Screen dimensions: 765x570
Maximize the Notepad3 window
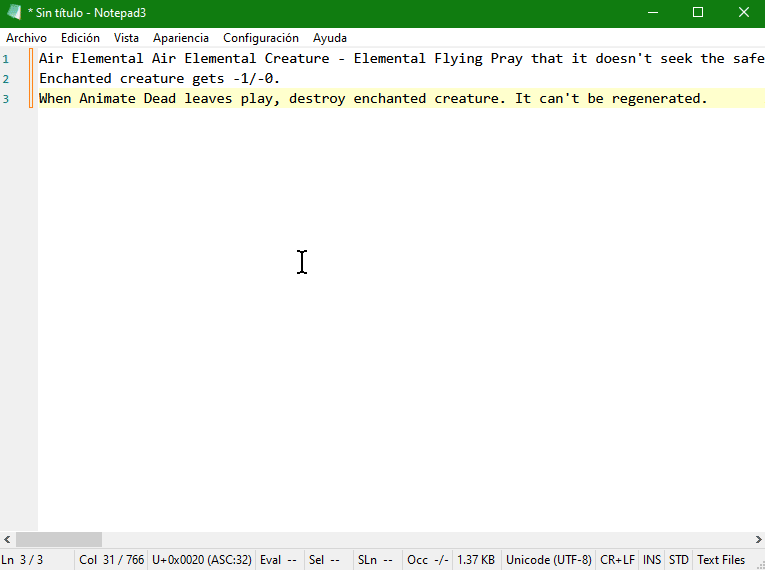coord(698,13)
